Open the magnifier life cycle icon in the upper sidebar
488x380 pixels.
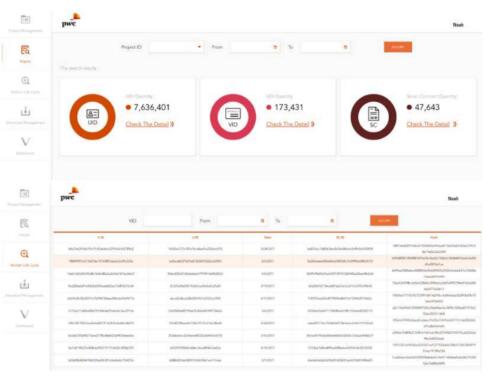tap(25, 81)
